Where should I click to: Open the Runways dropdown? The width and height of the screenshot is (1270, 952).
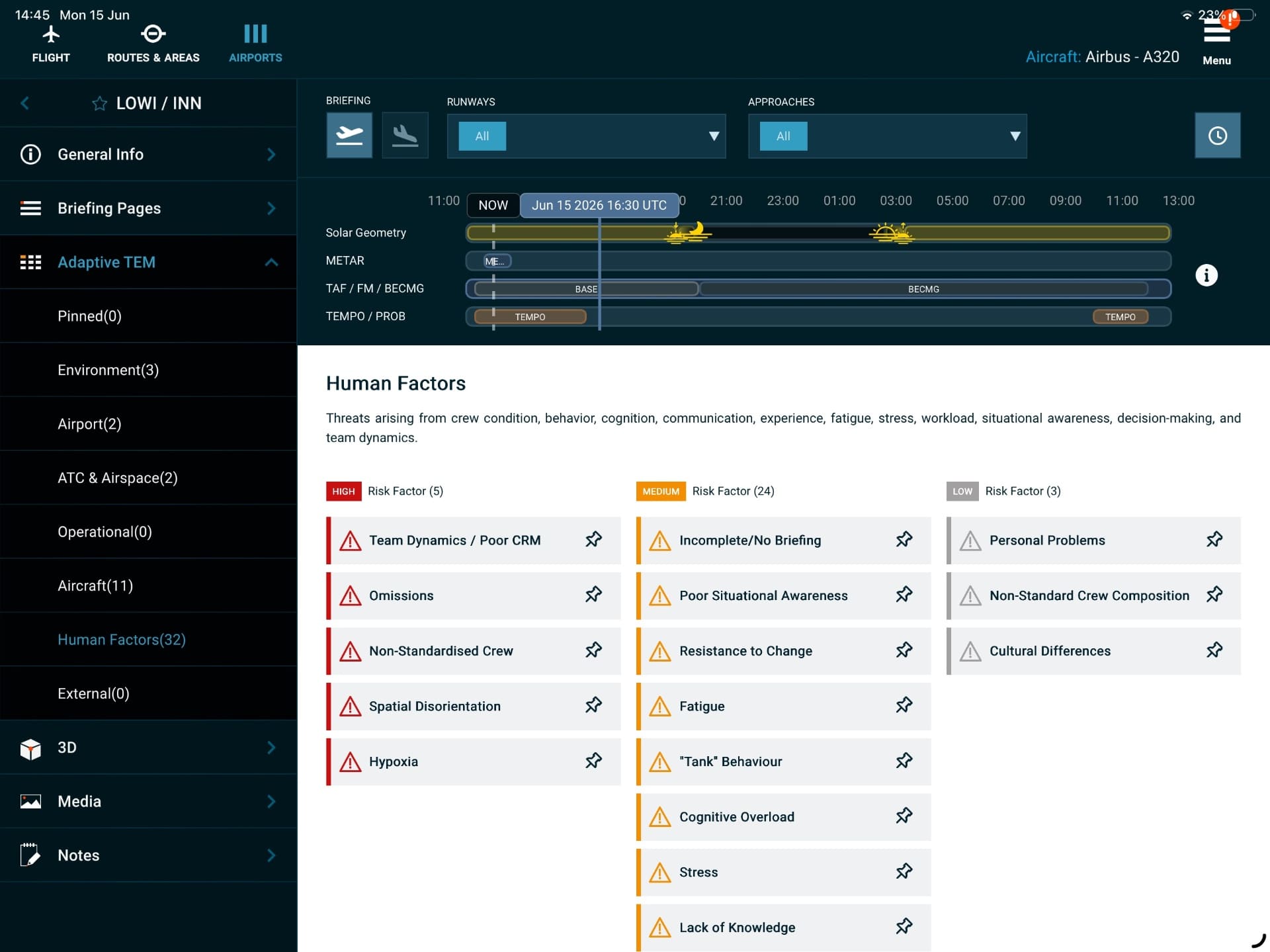[x=586, y=136]
